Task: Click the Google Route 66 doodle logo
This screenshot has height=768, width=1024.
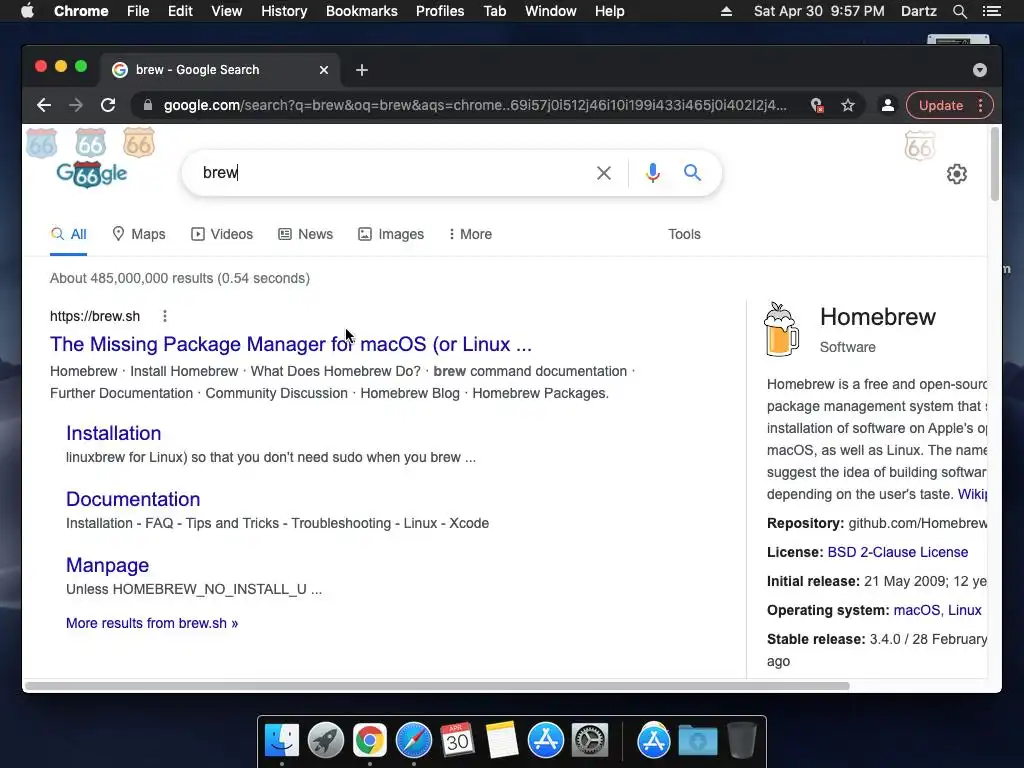Action: [x=91, y=174]
